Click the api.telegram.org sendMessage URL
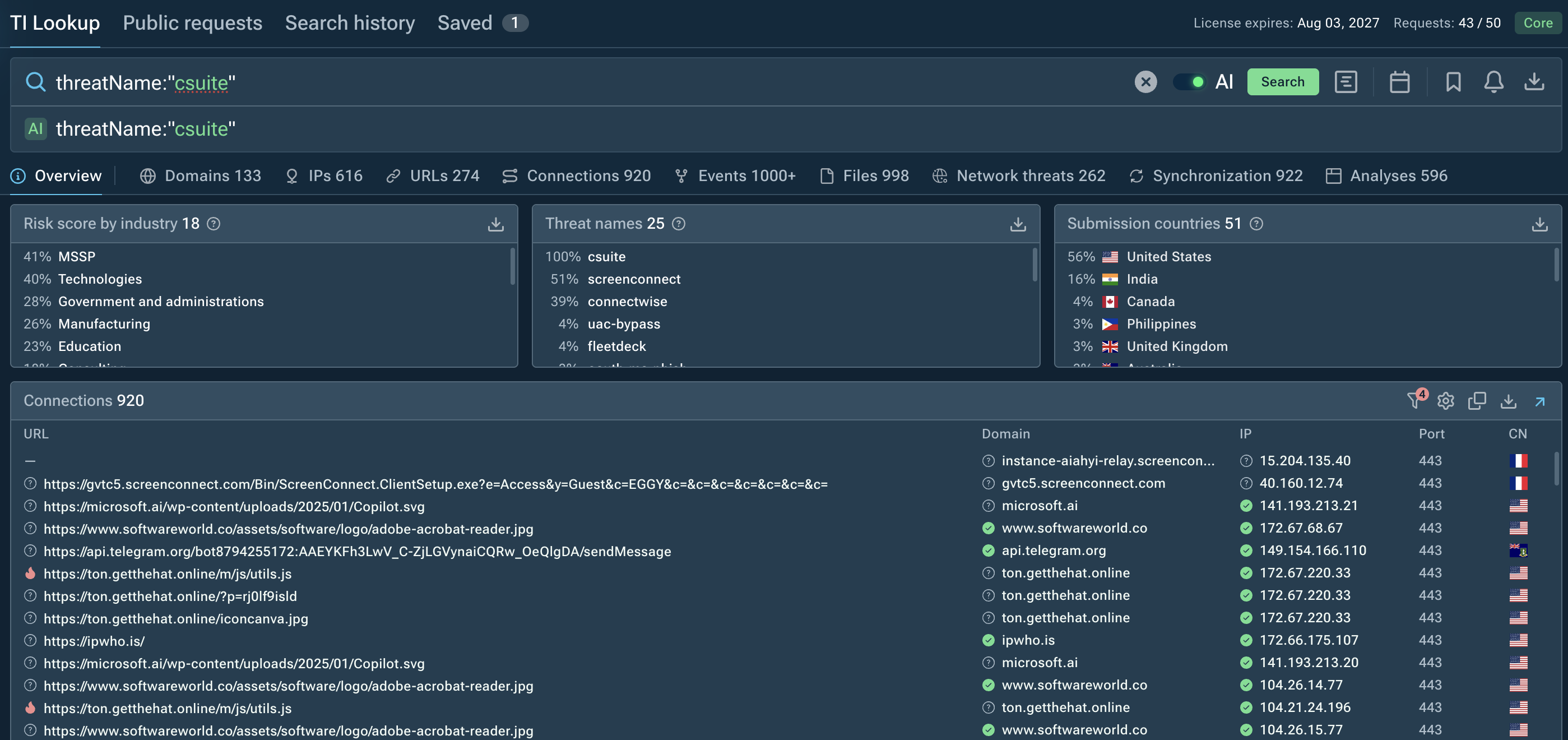The width and height of the screenshot is (1568, 740). (357, 551)
